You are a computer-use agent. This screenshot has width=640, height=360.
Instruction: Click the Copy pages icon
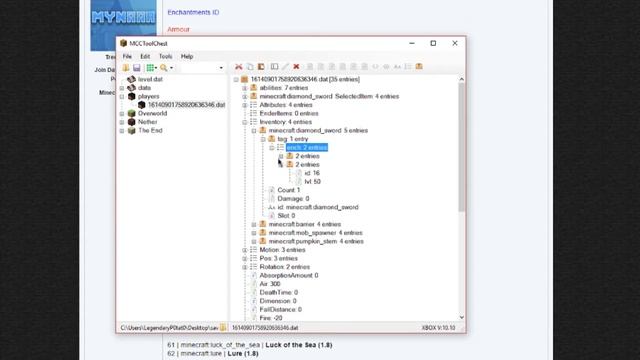point(250,67)
